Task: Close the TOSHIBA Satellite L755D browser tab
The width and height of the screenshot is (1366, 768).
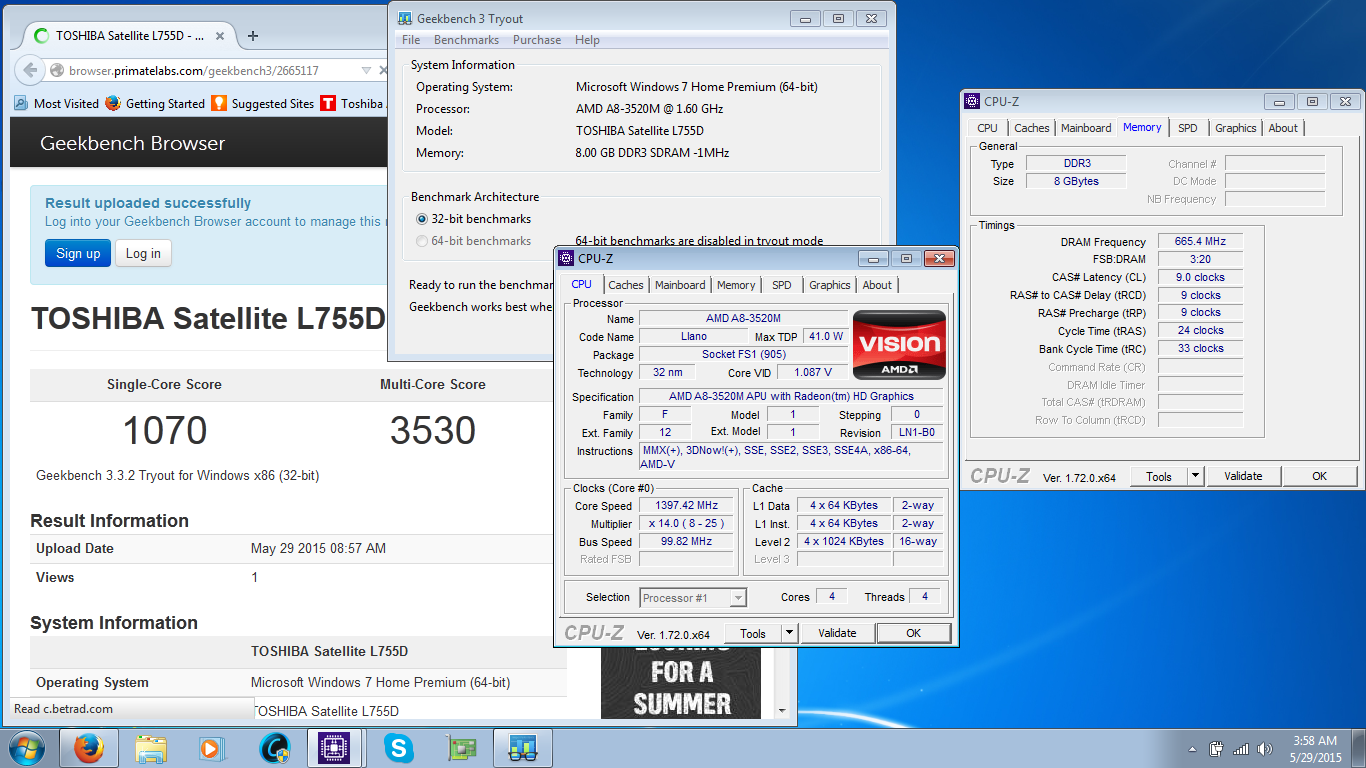Action: click(x=221, y=36)
